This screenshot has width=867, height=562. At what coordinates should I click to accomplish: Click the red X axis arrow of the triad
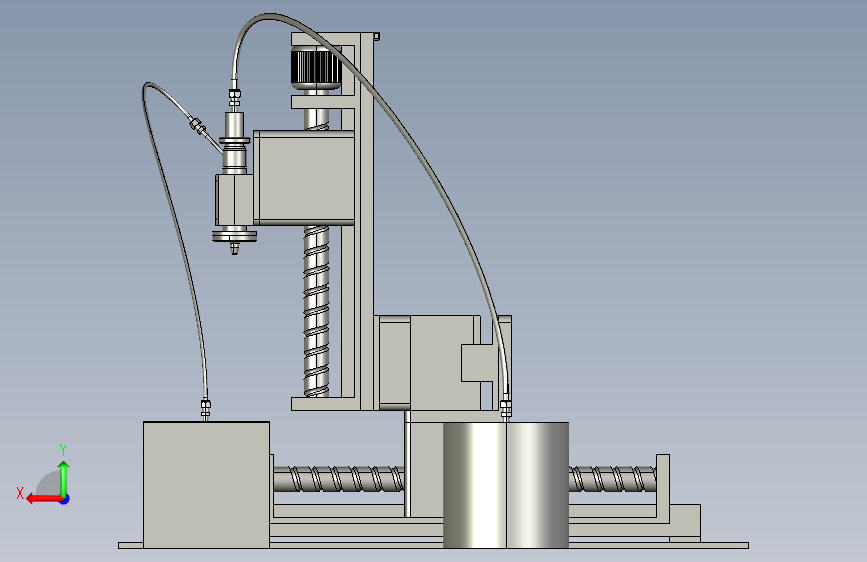click(43, 499)
